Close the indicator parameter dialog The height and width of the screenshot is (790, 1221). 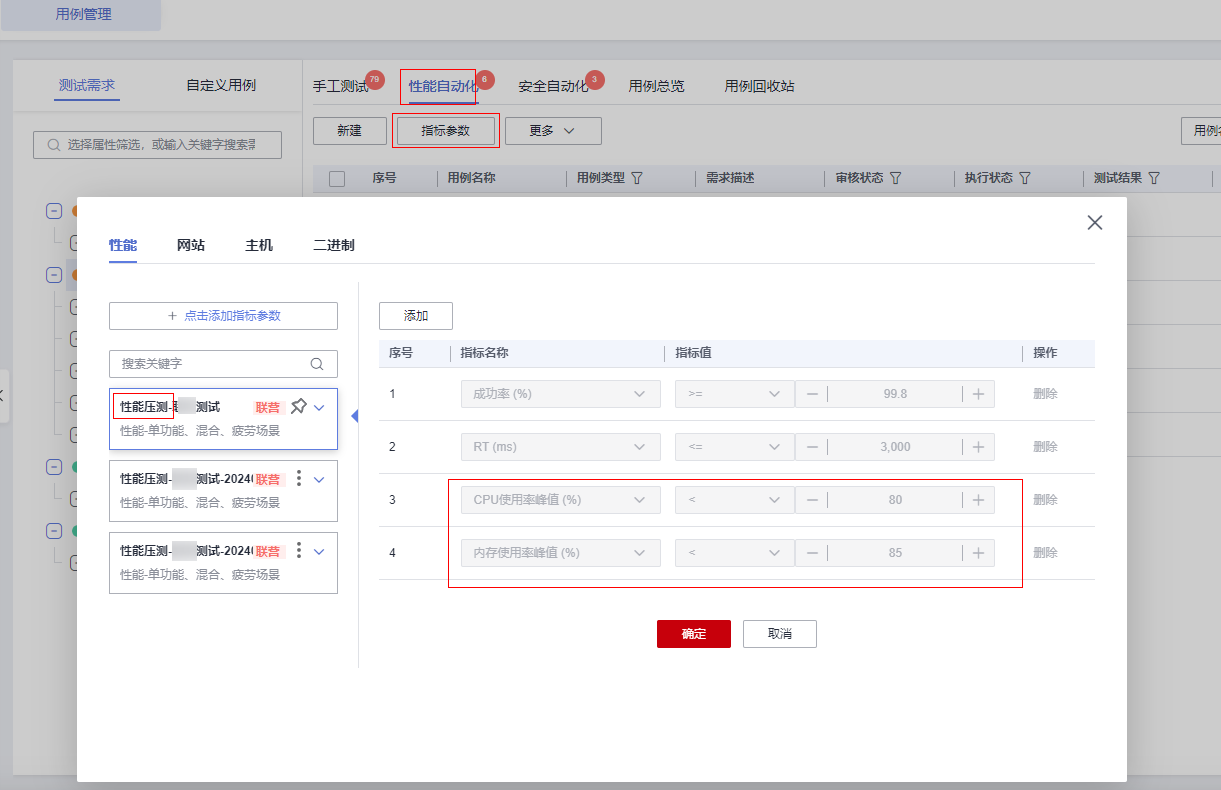pyautogui.click(x=1095, y=223)
